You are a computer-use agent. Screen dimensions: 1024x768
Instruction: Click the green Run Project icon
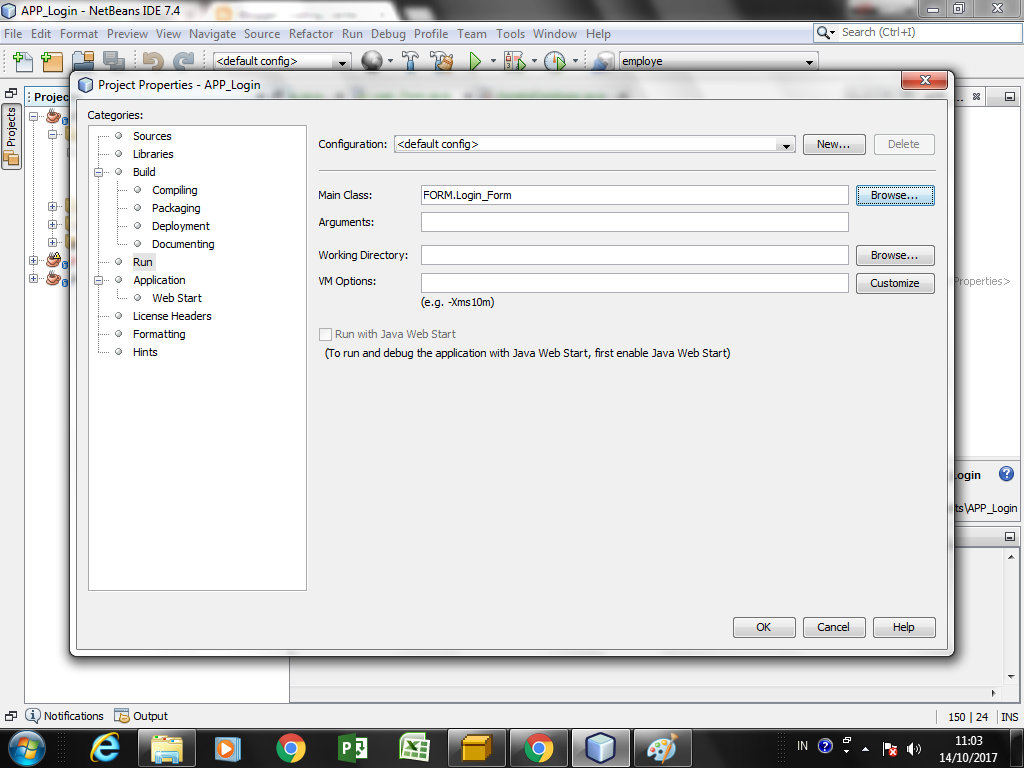click(x=475, y=61)
